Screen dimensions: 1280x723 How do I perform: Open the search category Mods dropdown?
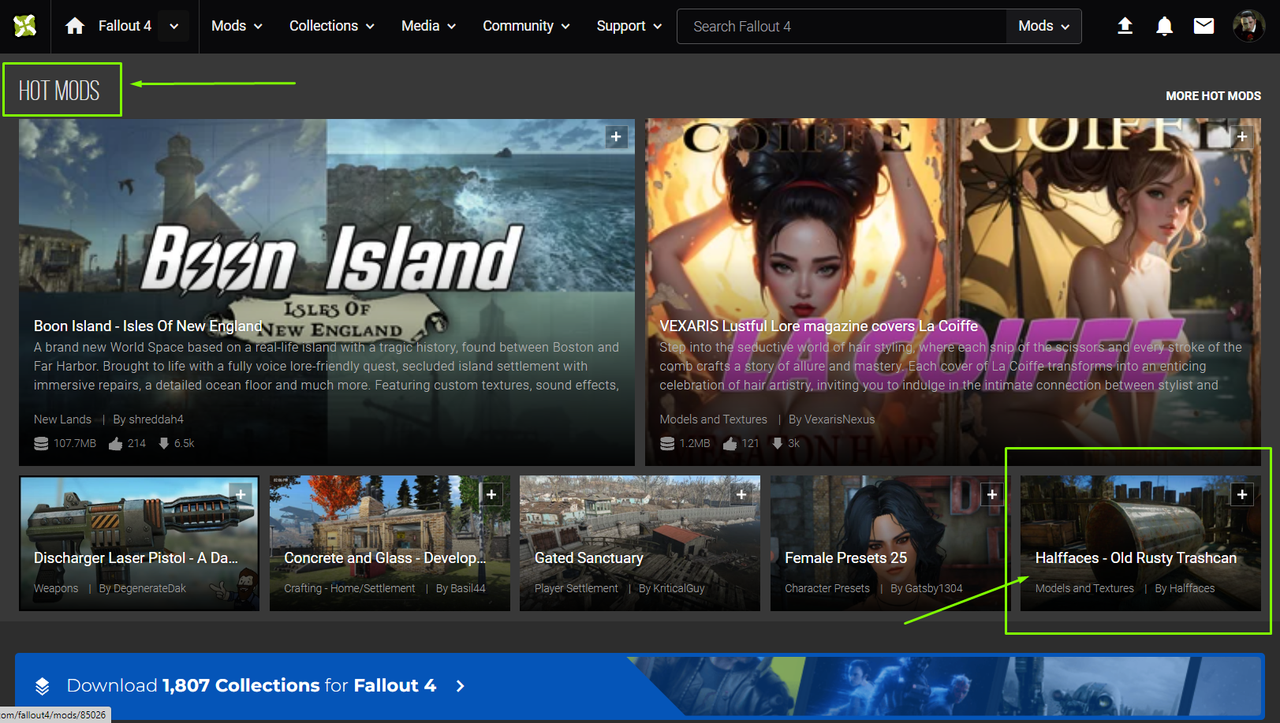click(x=1043, y=27)
